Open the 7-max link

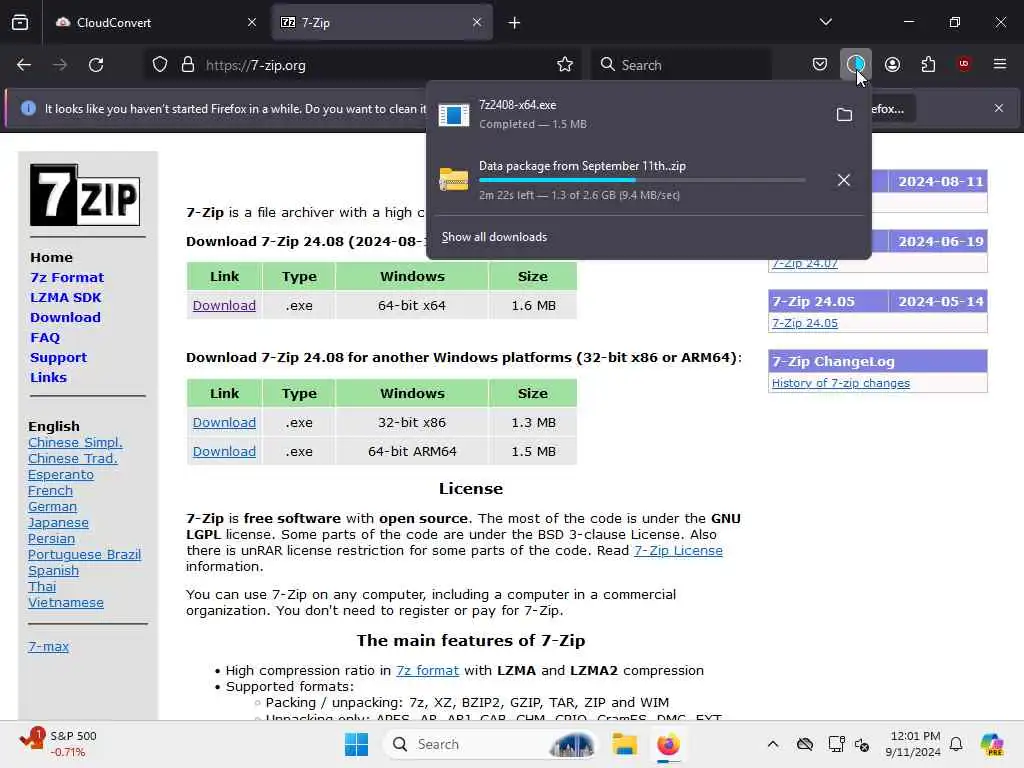click(48, 647)
